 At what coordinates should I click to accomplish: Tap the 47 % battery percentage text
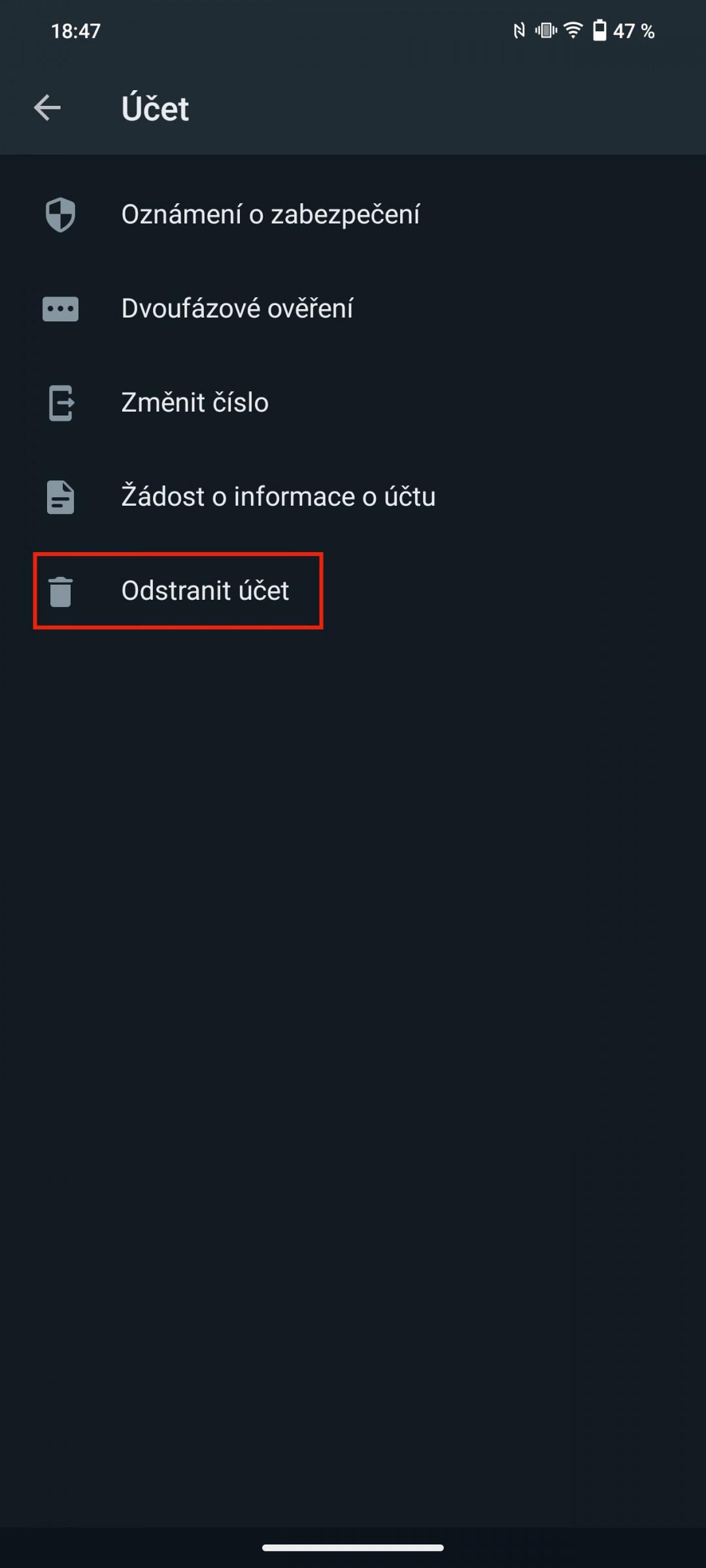coord(633,31)
